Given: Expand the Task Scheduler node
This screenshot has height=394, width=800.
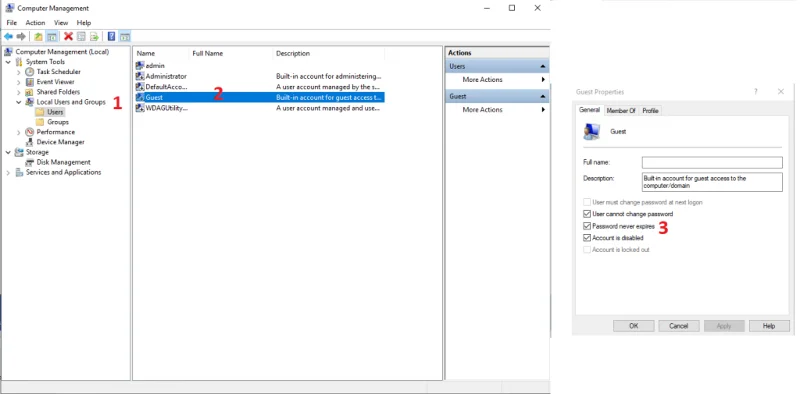Looking at the screenshot, I should pos(19,72).
